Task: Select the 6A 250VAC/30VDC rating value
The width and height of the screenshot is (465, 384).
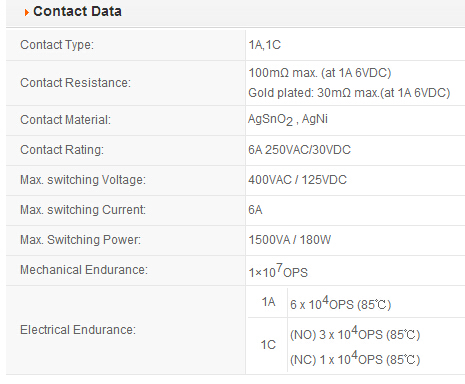Action: [x=299, y=150]
